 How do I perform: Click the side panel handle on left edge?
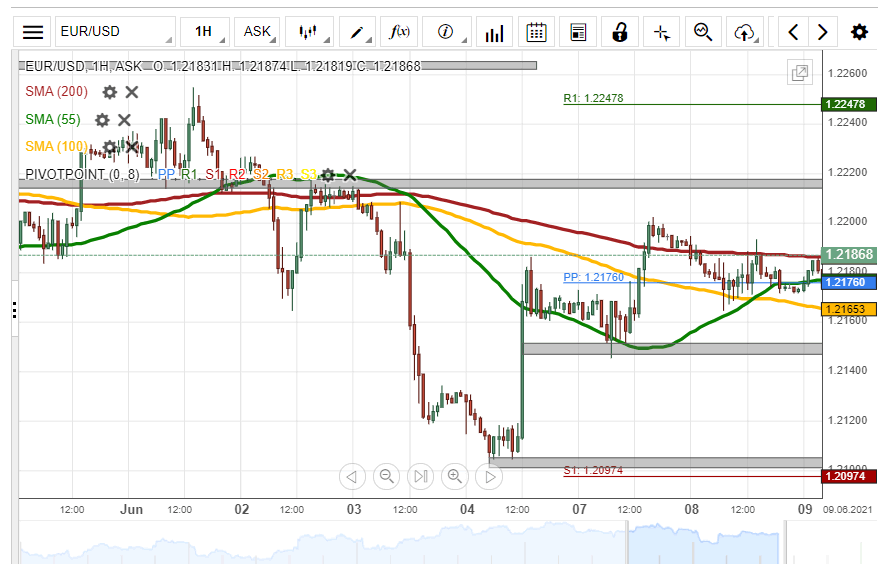(x=14, y=310)
